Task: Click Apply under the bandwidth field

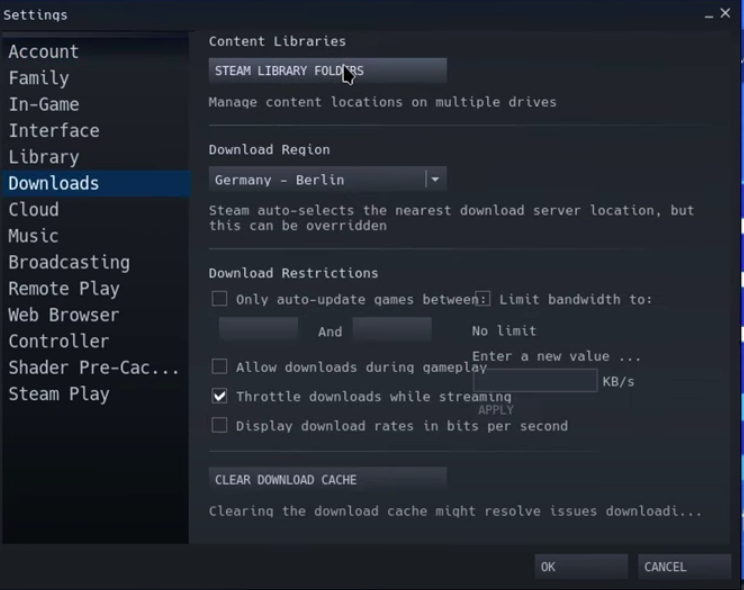Action: (x=496, y=410)
